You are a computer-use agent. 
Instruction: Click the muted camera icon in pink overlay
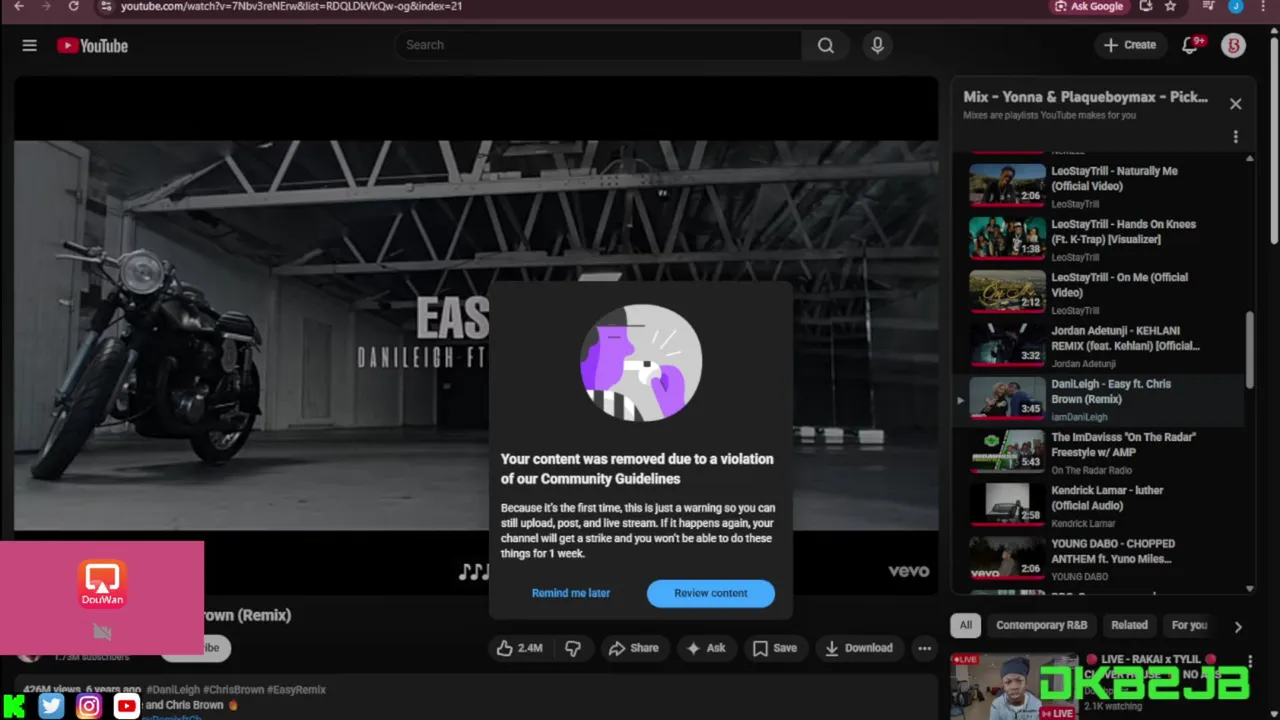102,631
